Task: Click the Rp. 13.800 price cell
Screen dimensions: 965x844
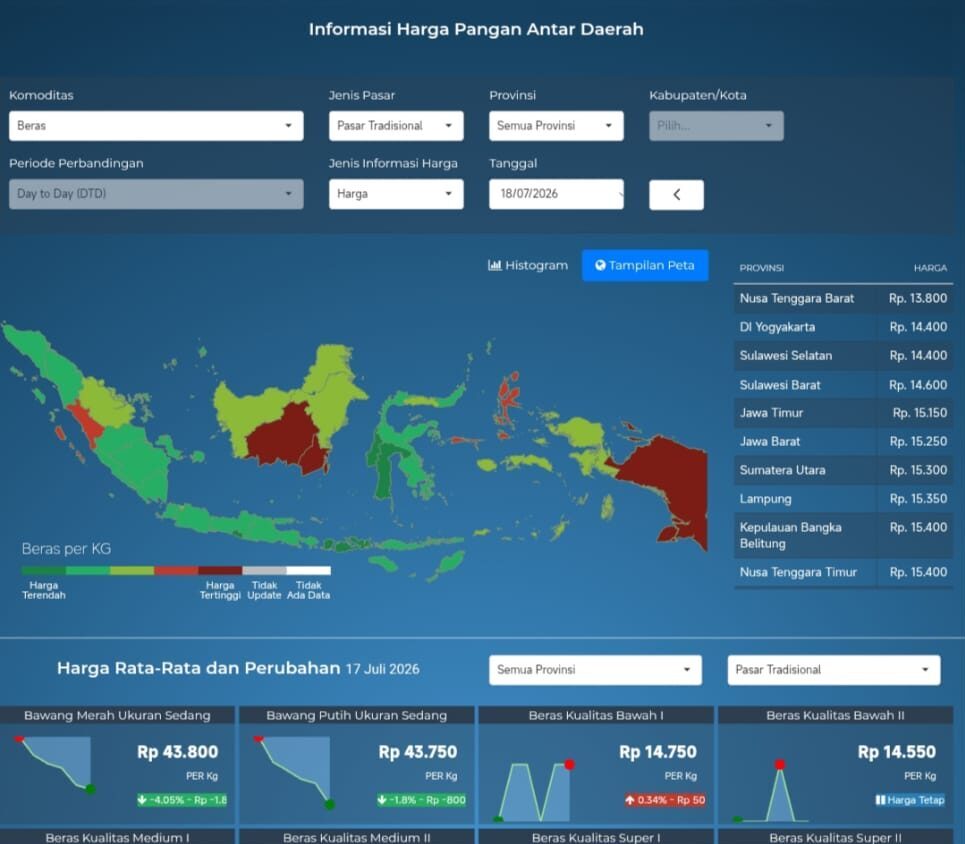Action: (918, 299)
